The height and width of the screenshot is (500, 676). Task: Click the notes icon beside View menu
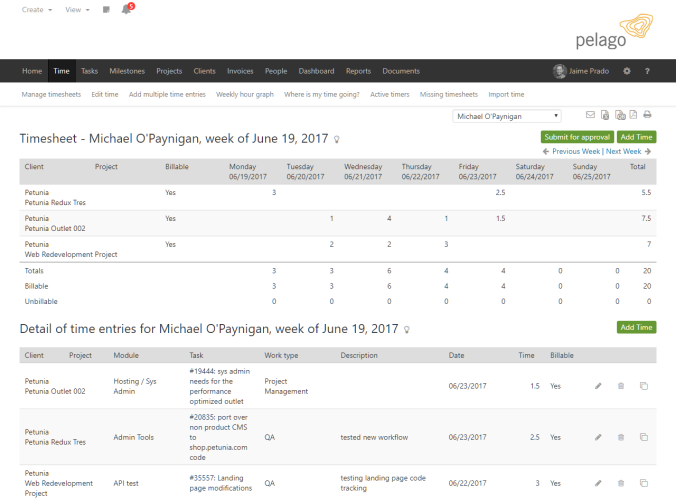[x=106, y=9]
